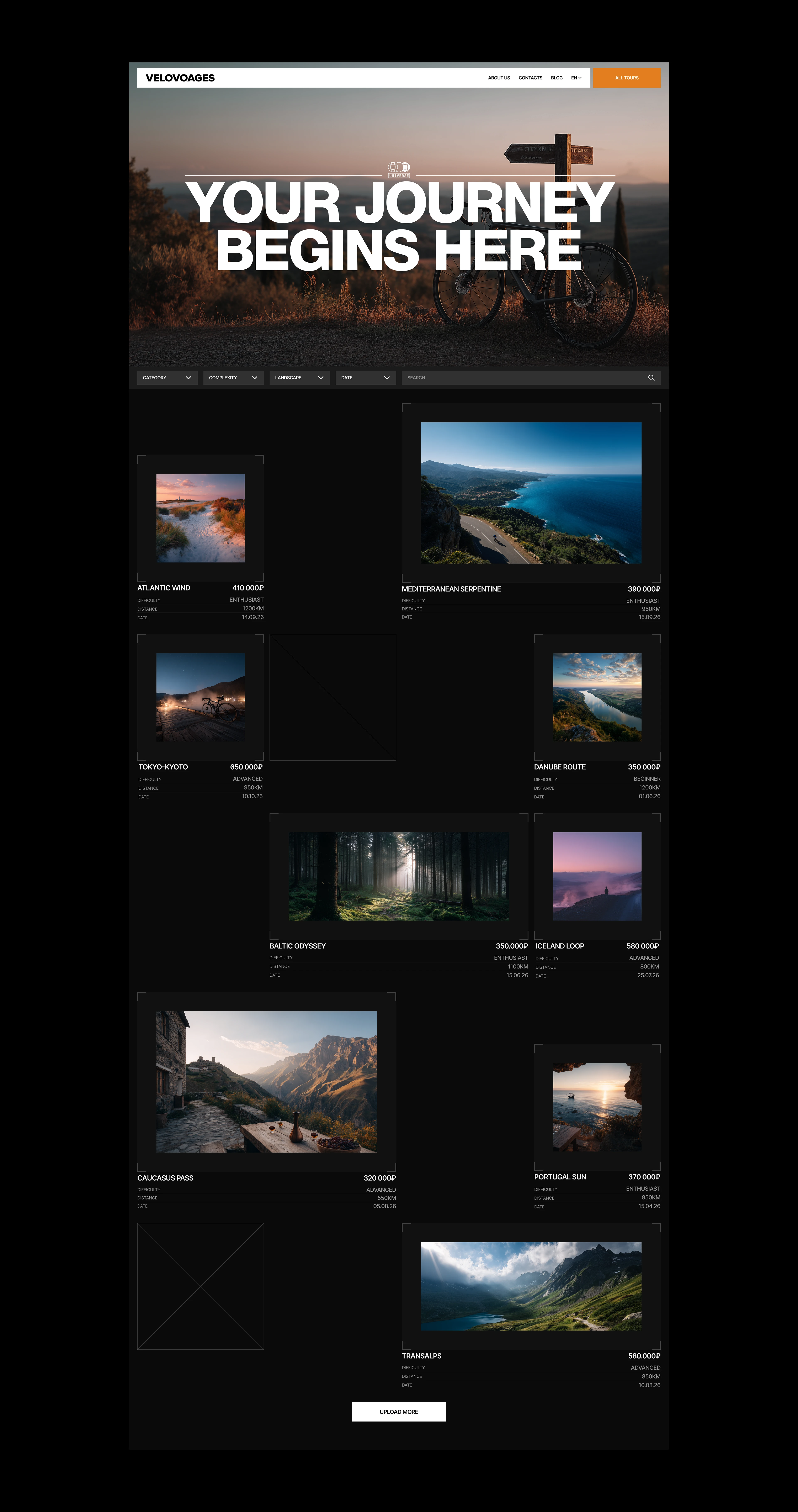Open the Contacts menu item
Viewport: 798px width, 1512px height.
[x=530, y=78]
